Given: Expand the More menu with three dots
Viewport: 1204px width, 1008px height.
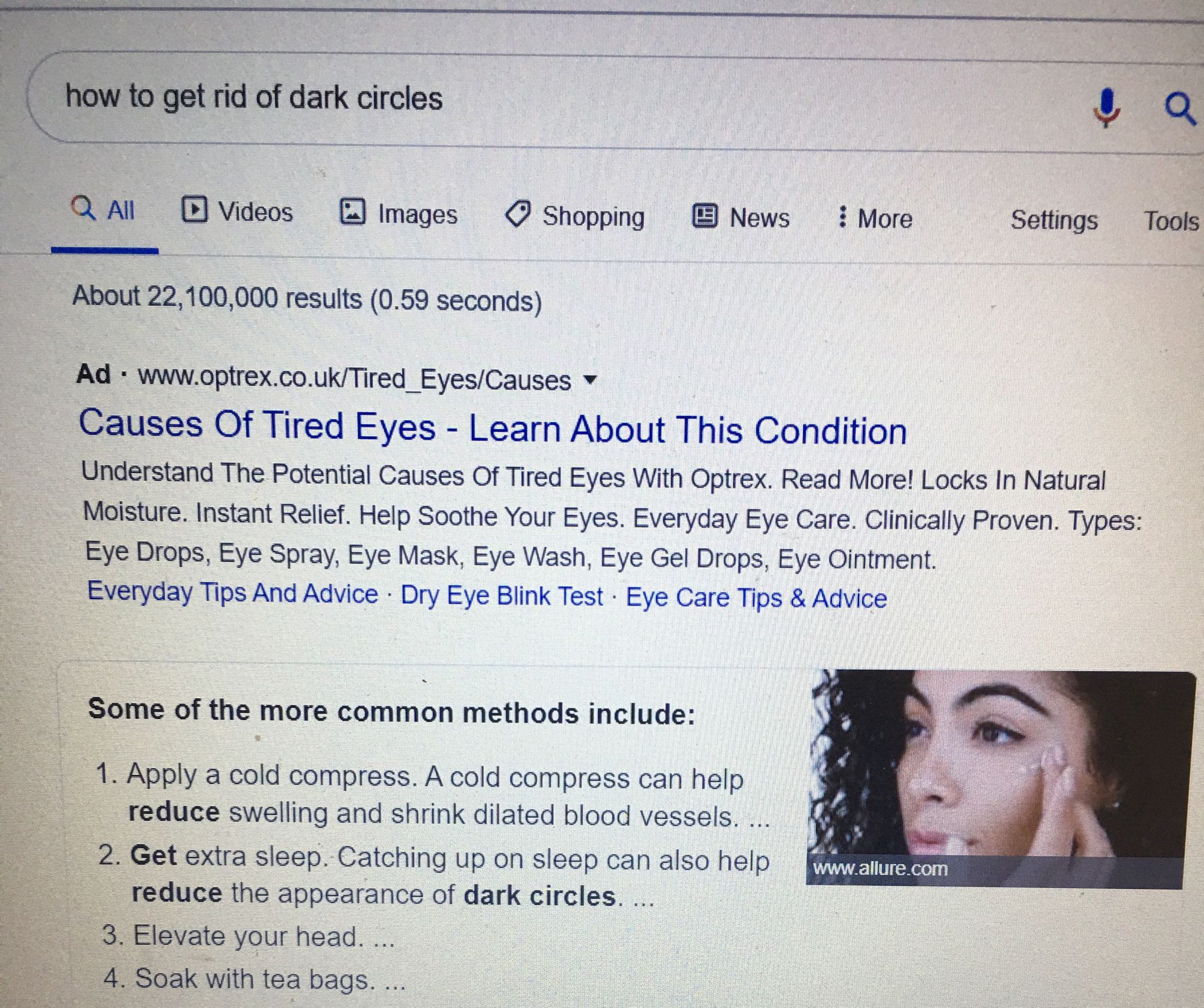Looking at the screenshot, I should 875,218.
